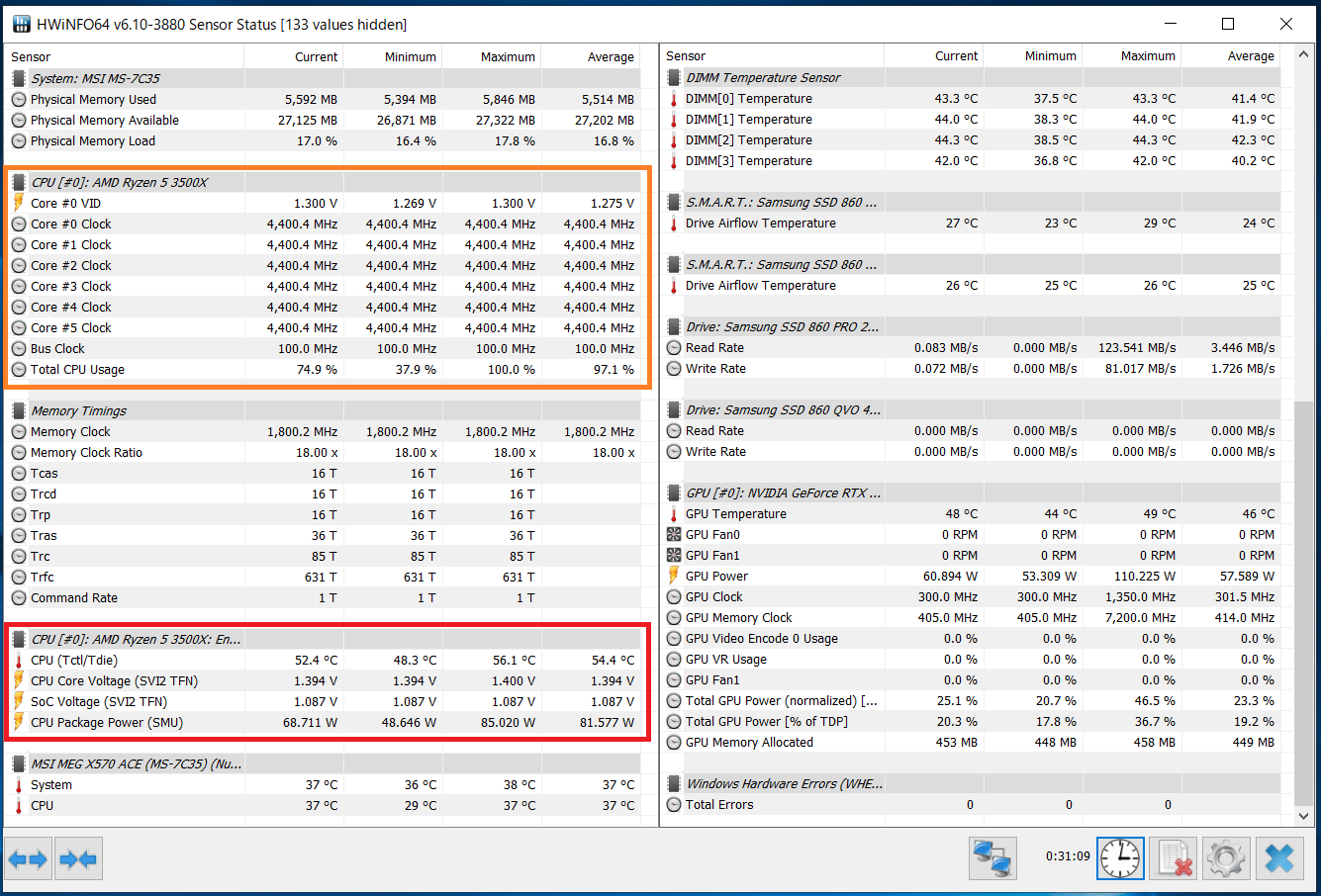The height and width of the screenshot is (896, 1321).
Task: Click the scrollbar up arrow
Action: (x=1303, y=55)
